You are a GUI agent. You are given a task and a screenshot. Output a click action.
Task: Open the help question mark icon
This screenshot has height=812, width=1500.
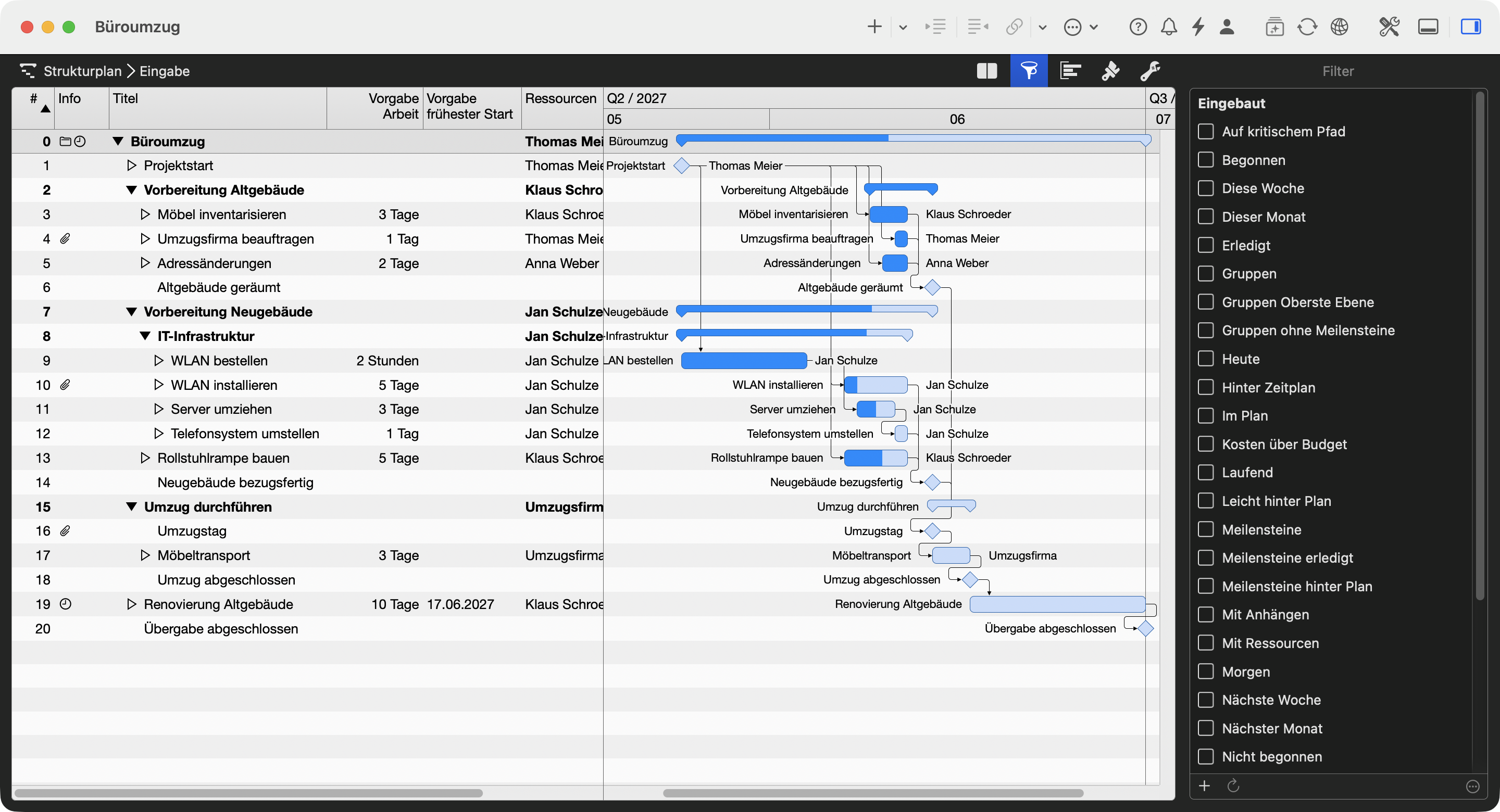(1138, 27)
